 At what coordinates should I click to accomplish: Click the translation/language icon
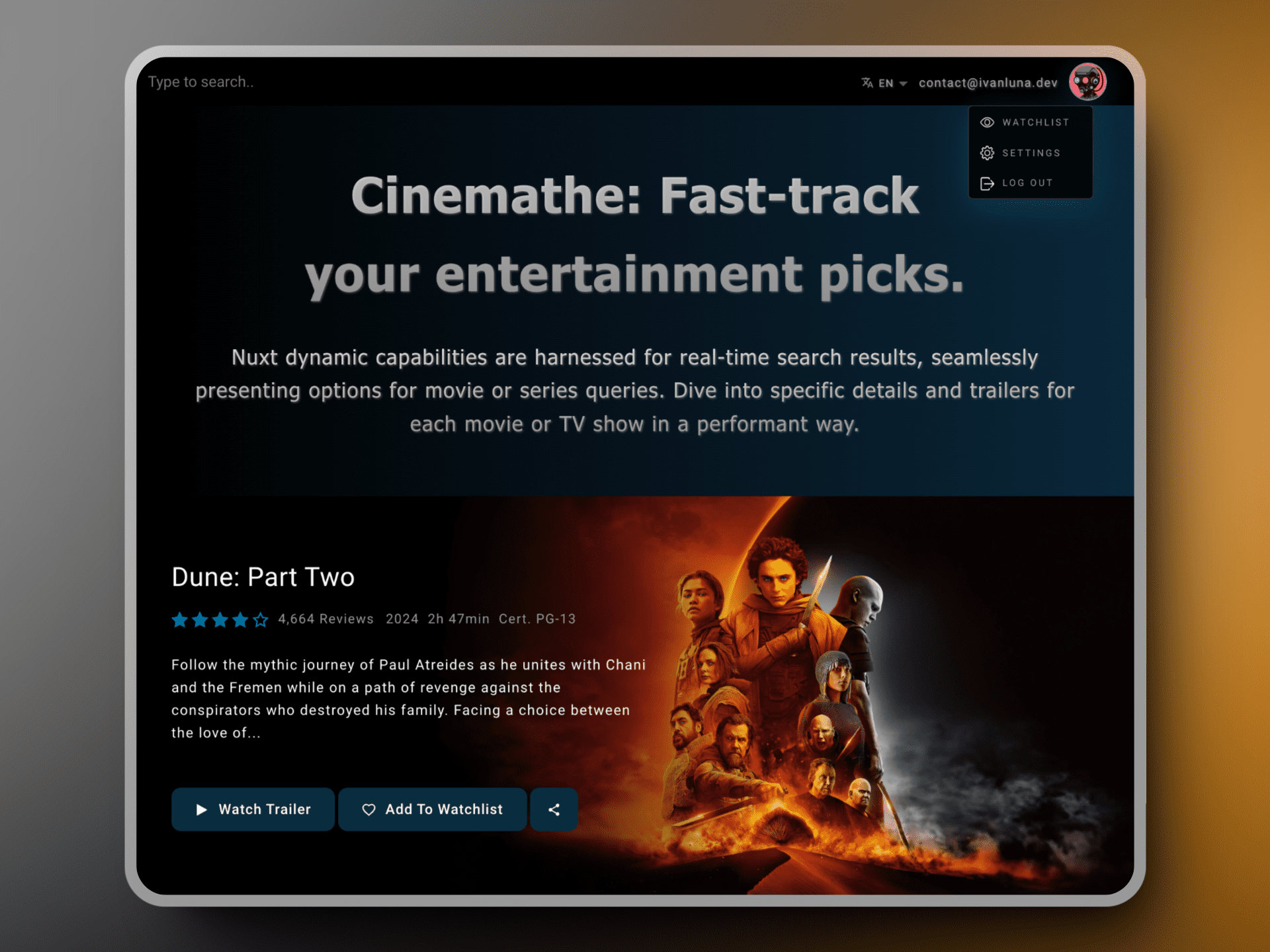pos(866,82)
